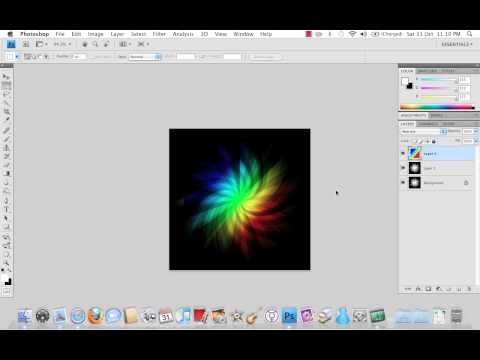Click the Add layer style fx icon
Image resolution: width=480 pixels, height=360 pixels.
[418, 289]
